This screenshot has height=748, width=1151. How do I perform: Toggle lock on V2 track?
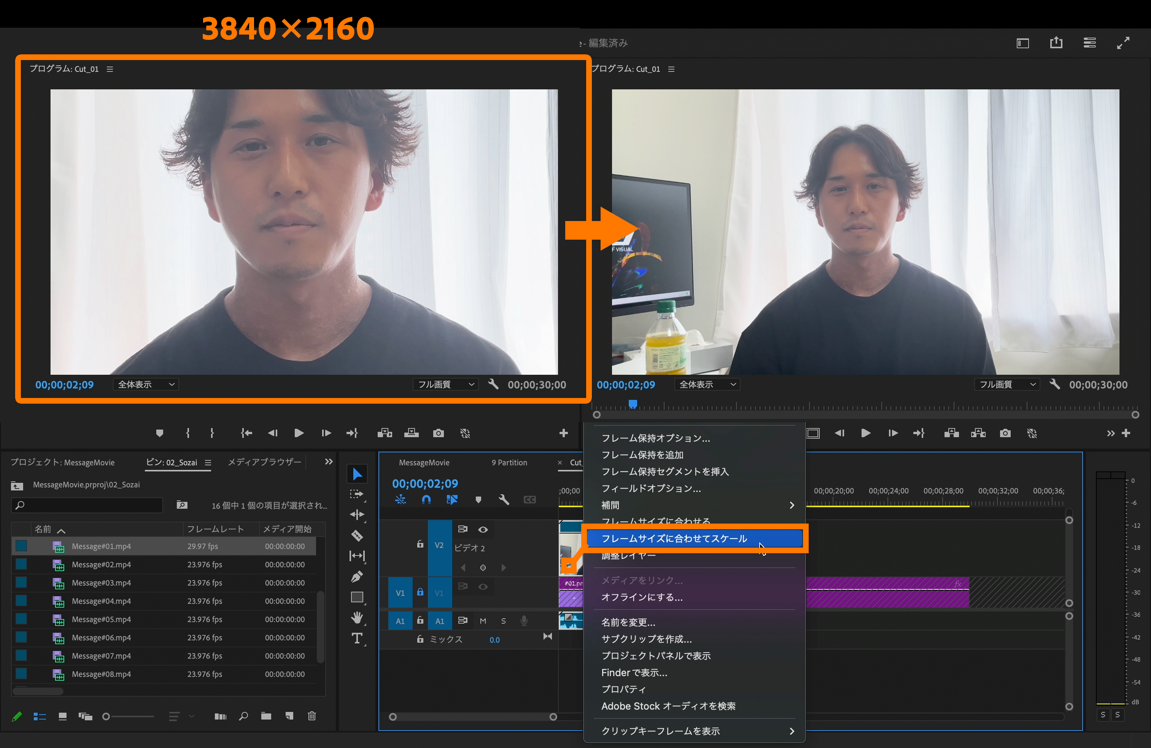tap(420, 545)
